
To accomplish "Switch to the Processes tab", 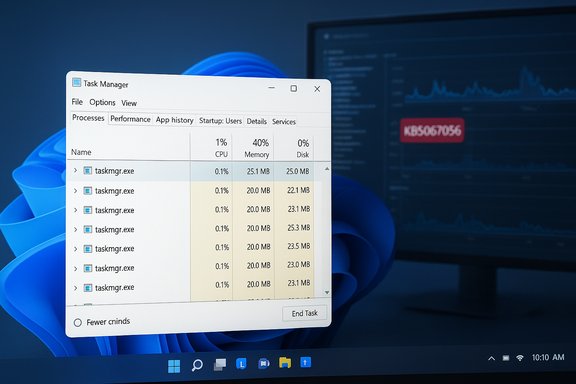I will [x=88, y=118].
